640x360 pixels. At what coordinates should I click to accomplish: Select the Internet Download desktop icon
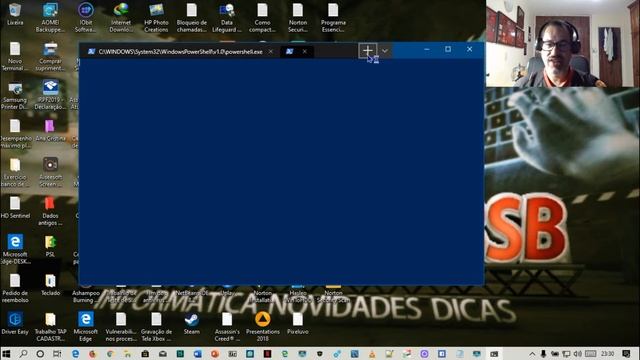121,18
